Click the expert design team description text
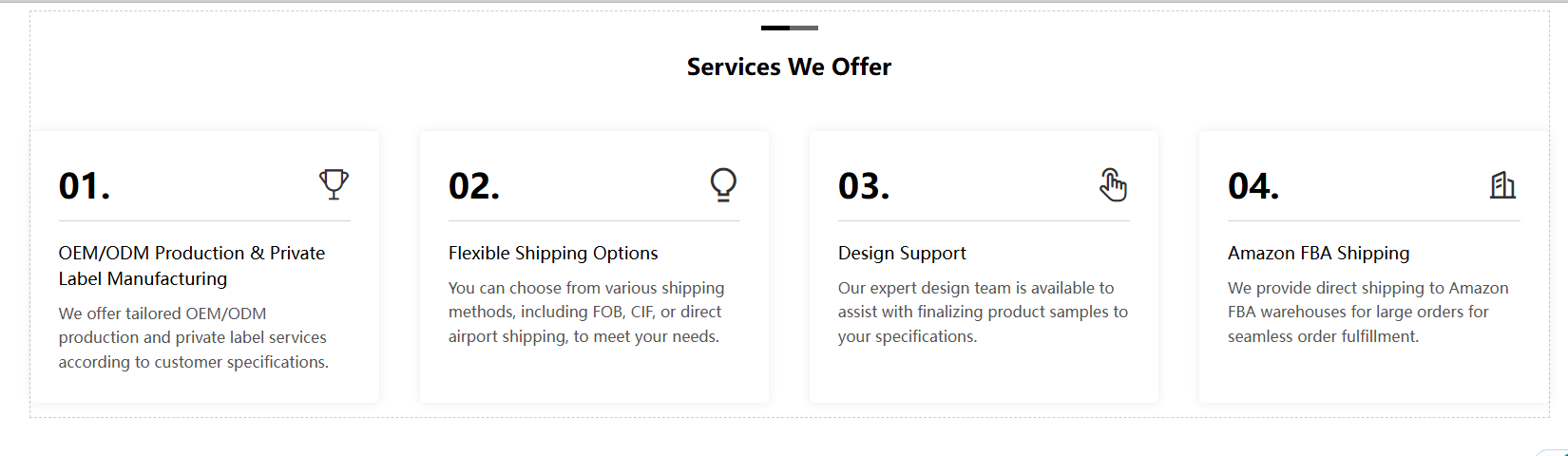Viewport: 1568px width, 456px height. (x=983, y=312)
